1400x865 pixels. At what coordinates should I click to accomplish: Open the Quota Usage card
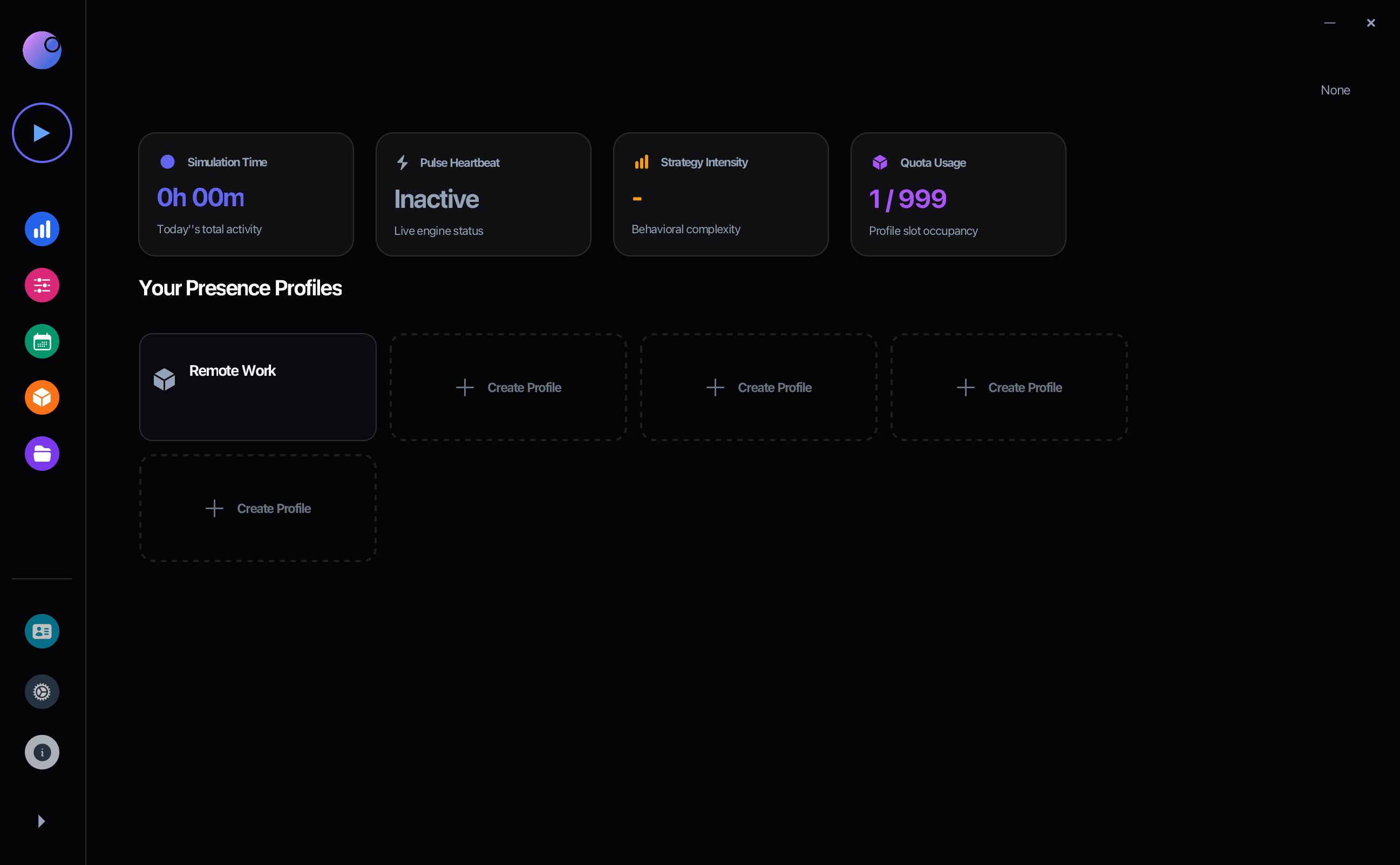(958, 194)
